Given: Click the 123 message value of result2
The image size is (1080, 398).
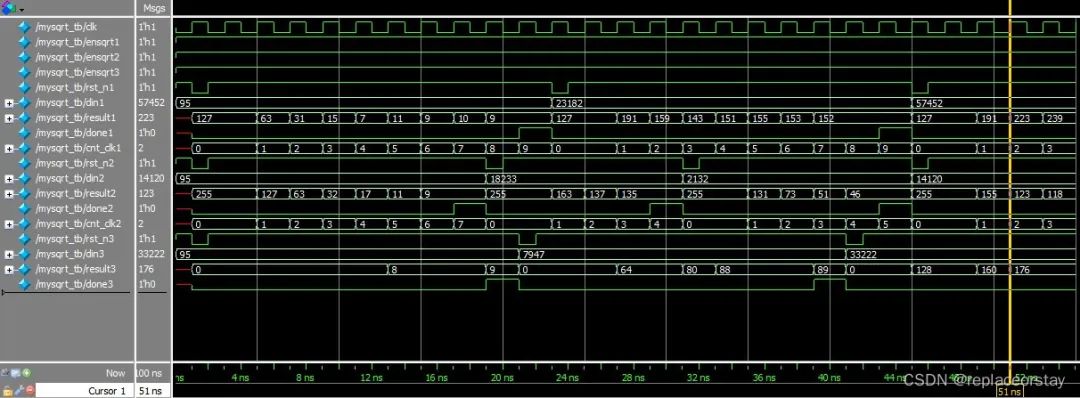Looking at the screenshot, I should tap(146, 194).
